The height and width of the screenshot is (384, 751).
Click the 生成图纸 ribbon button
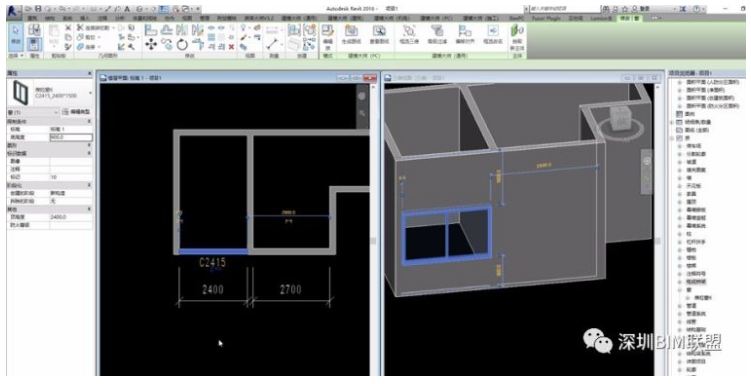pyautogui.click(x=352, y=35)
